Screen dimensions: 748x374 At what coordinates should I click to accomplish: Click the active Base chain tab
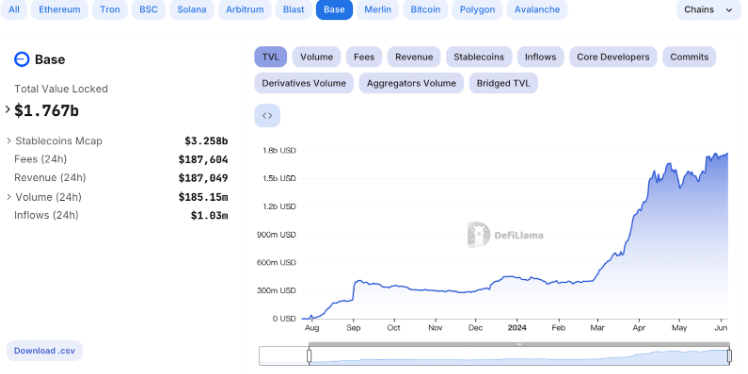click(334, 10)
